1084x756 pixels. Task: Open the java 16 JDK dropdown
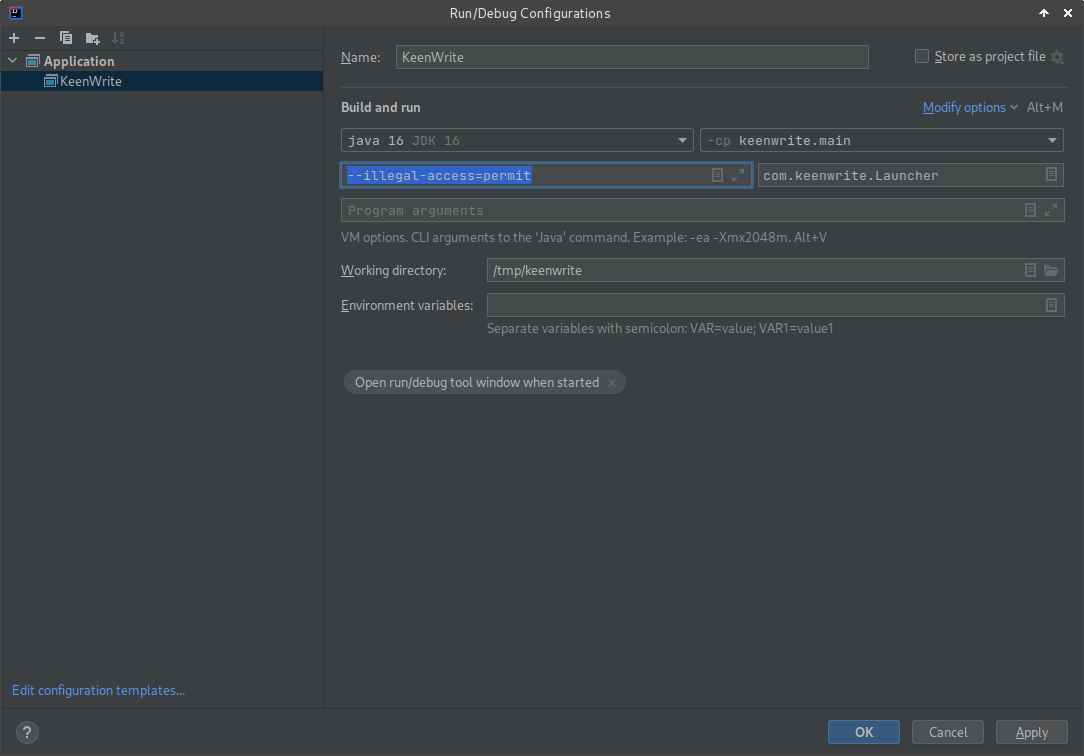517,141
